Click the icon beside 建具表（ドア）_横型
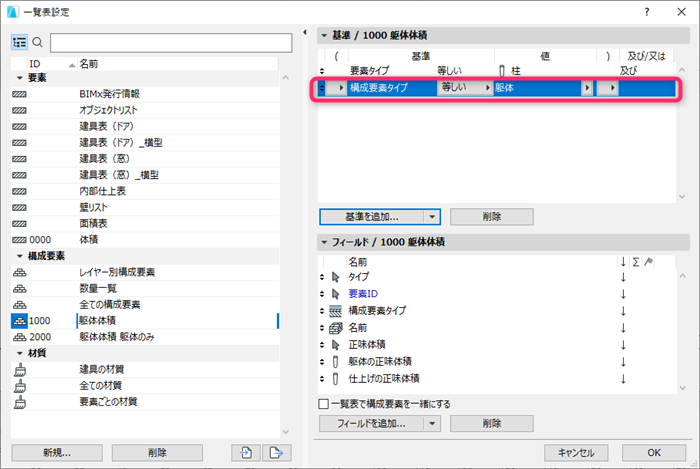 click(19, 143)
